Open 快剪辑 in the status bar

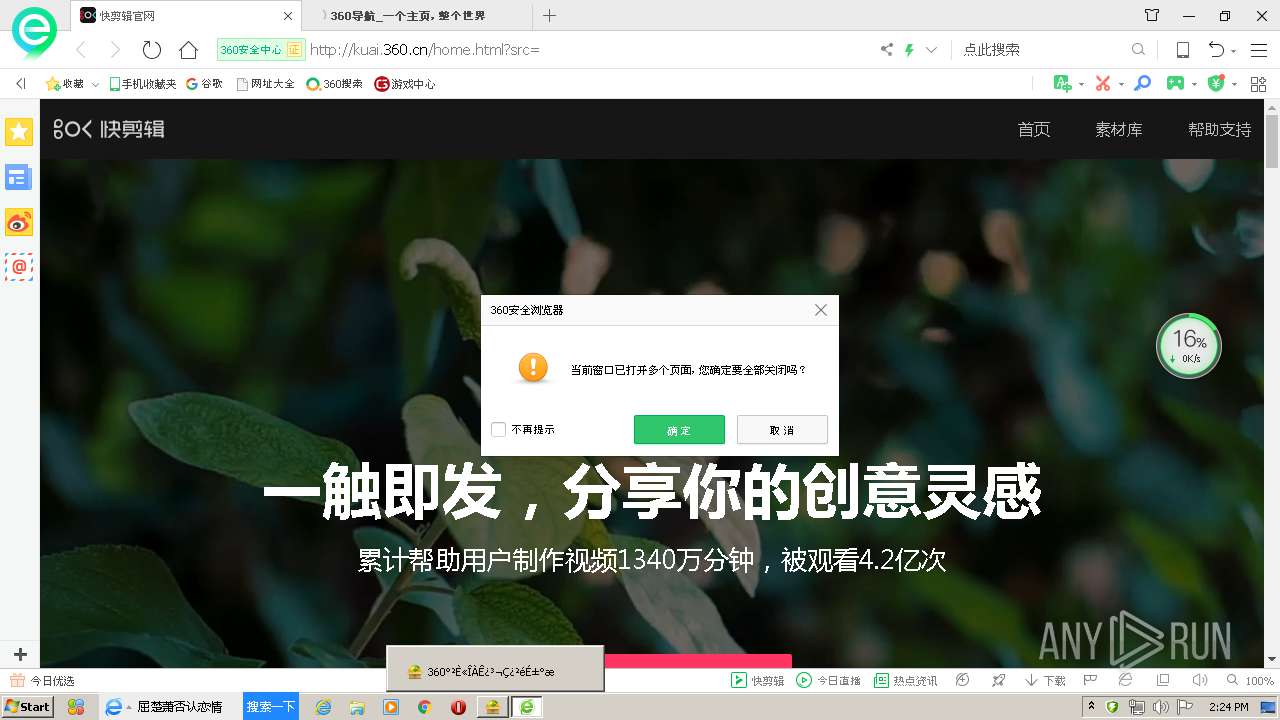pos(758,681)
